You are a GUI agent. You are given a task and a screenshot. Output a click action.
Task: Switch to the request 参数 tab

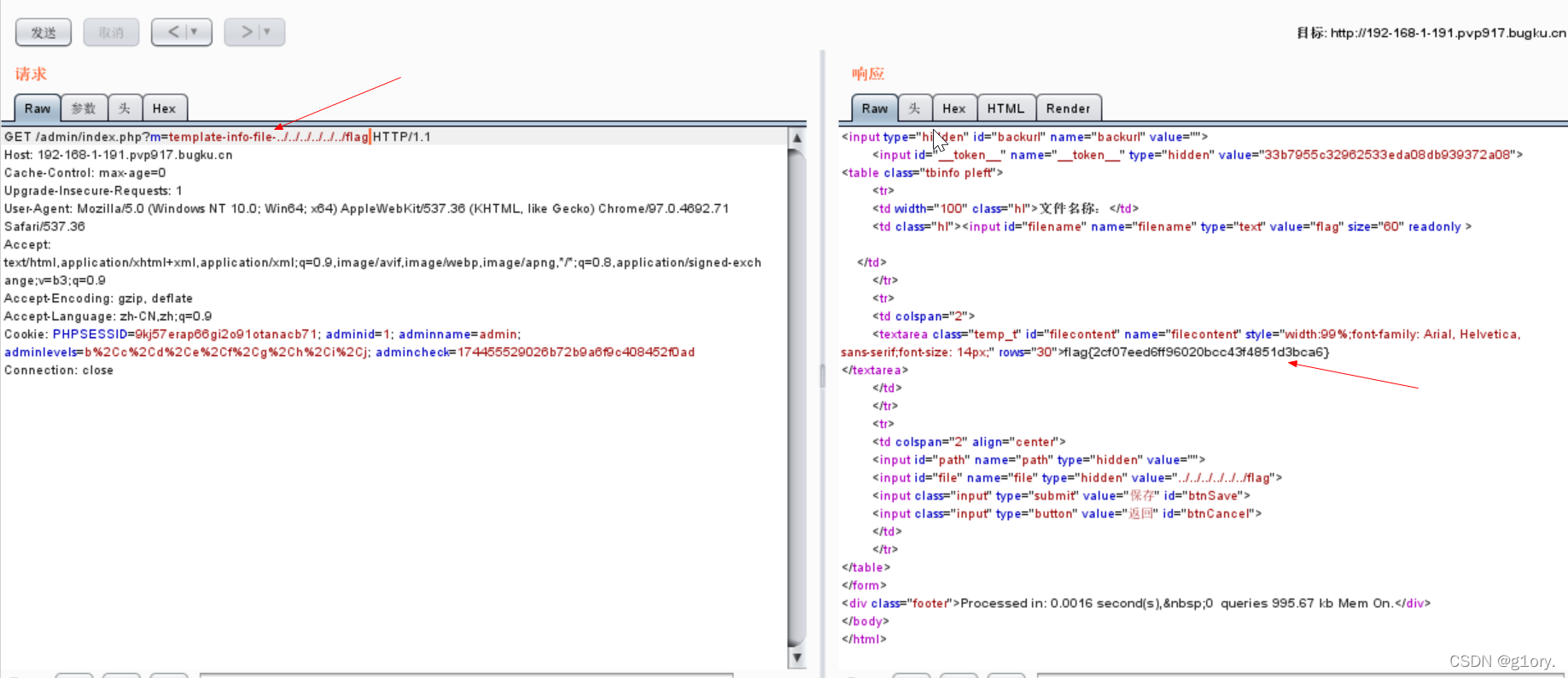coord(84,108)
